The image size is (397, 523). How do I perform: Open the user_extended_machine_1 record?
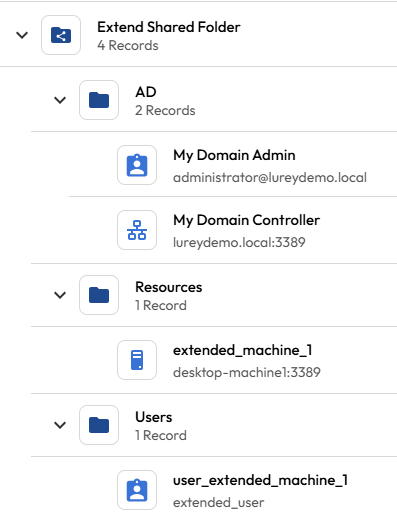(260, 480)
